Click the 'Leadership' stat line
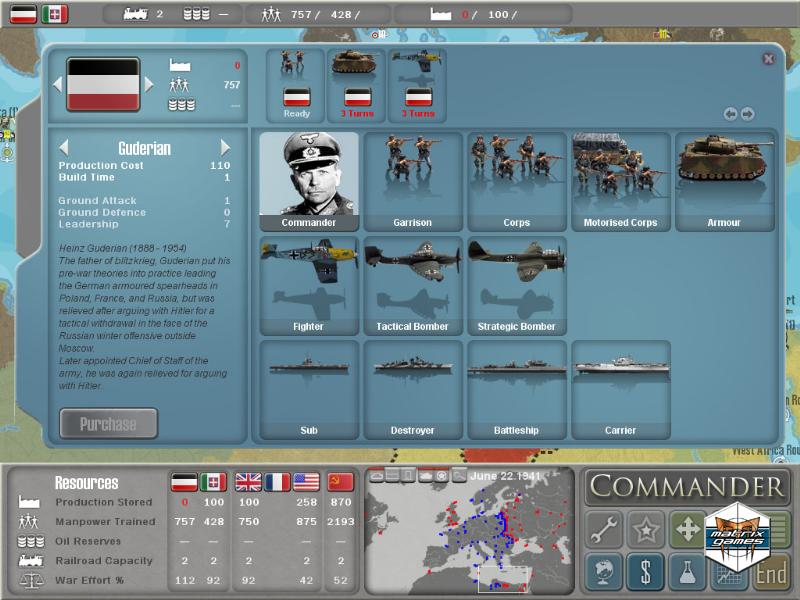800x600 pixels. pos(144,224)
